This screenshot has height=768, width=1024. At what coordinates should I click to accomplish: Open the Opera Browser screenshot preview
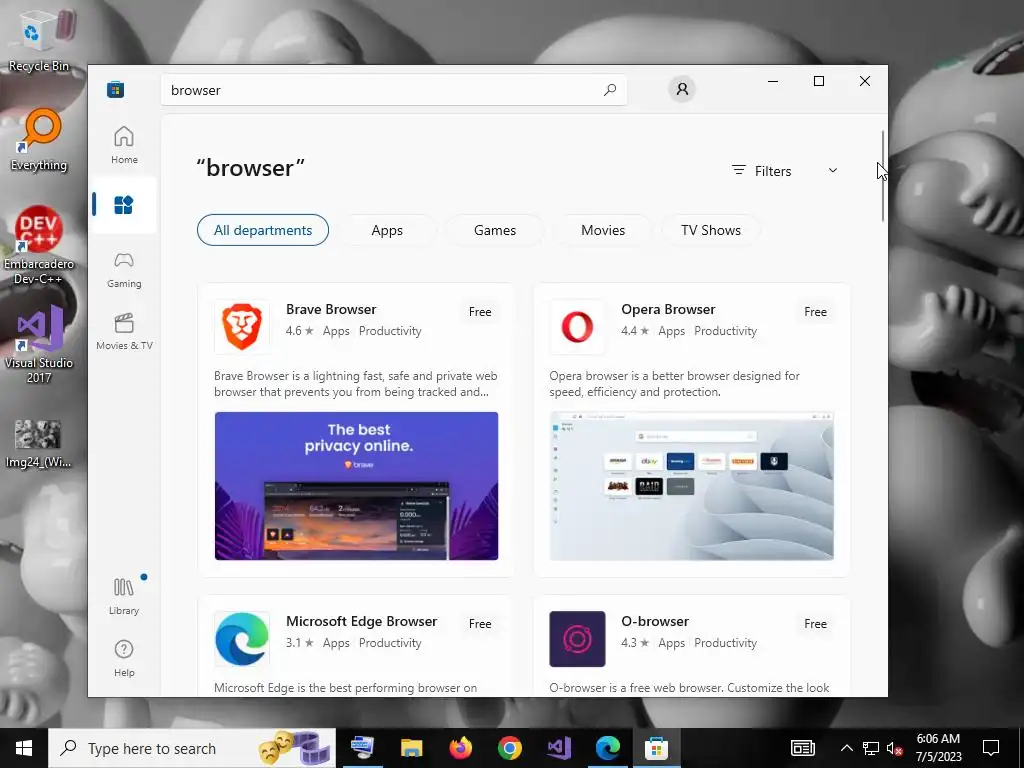692,486
